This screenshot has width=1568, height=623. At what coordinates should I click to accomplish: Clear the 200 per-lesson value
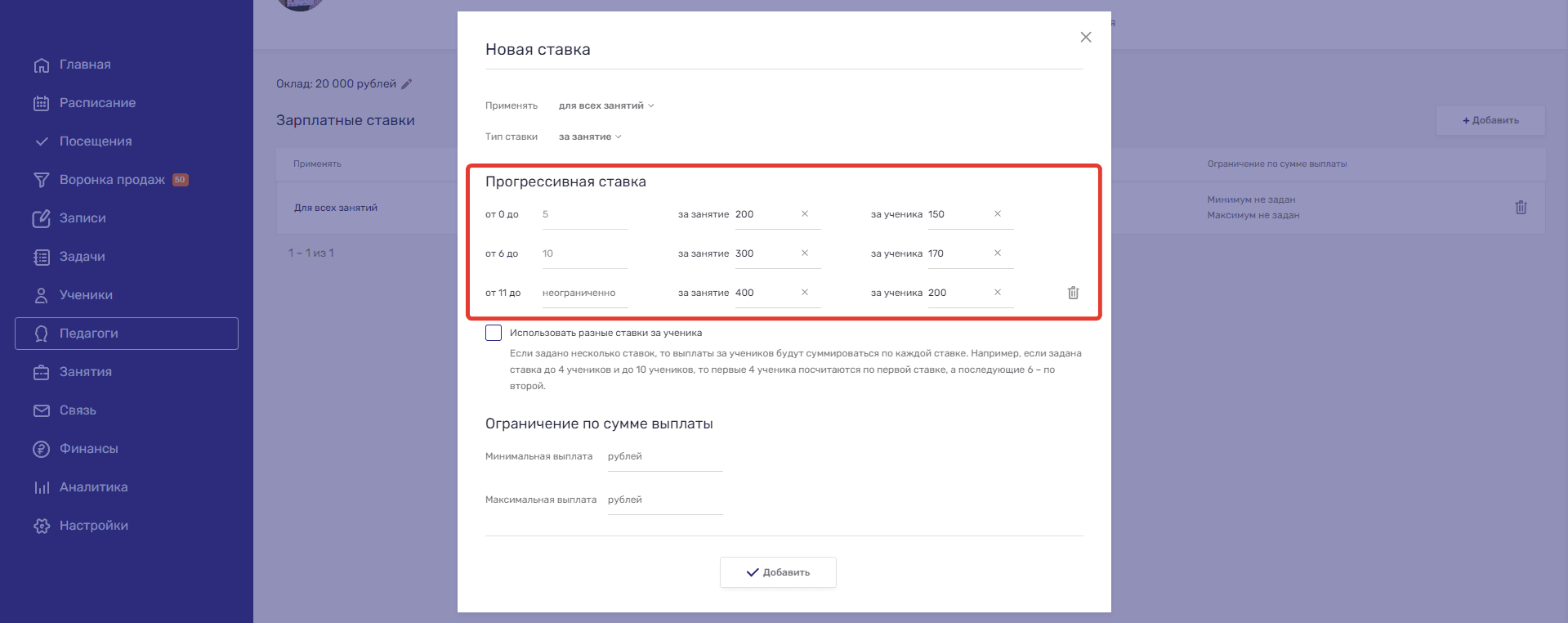click(x=805, y=214)
